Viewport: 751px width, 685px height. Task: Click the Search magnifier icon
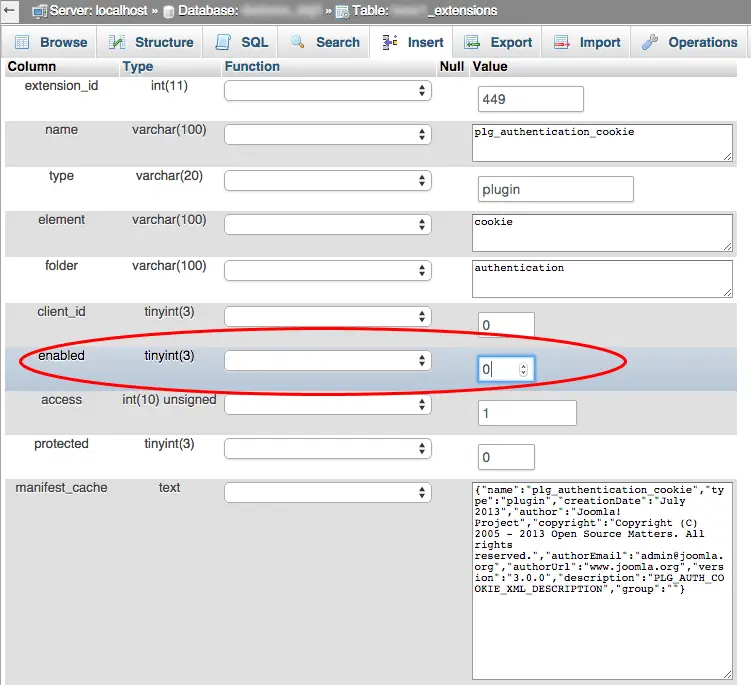297,42
